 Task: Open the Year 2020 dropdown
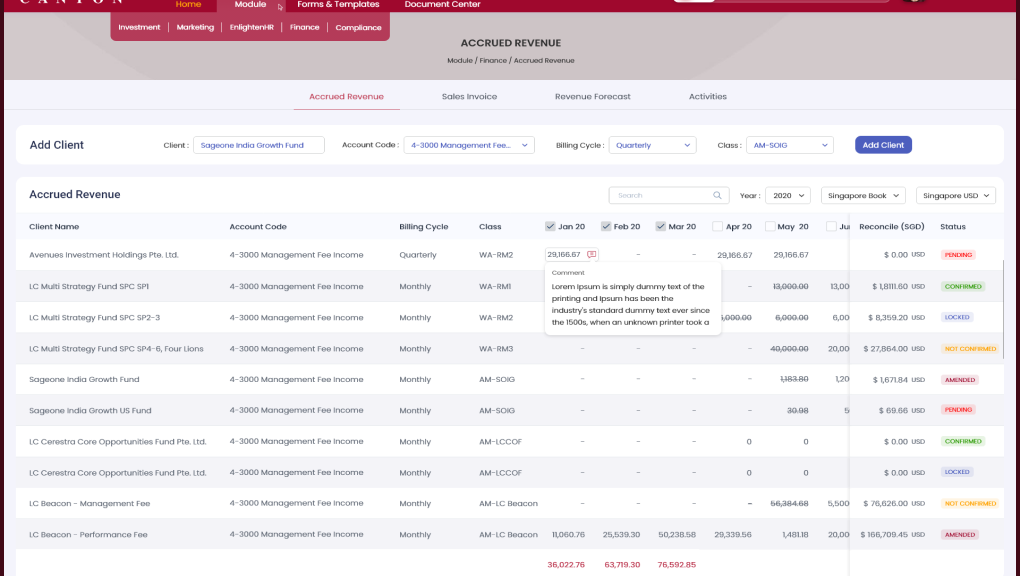(788, 195)
